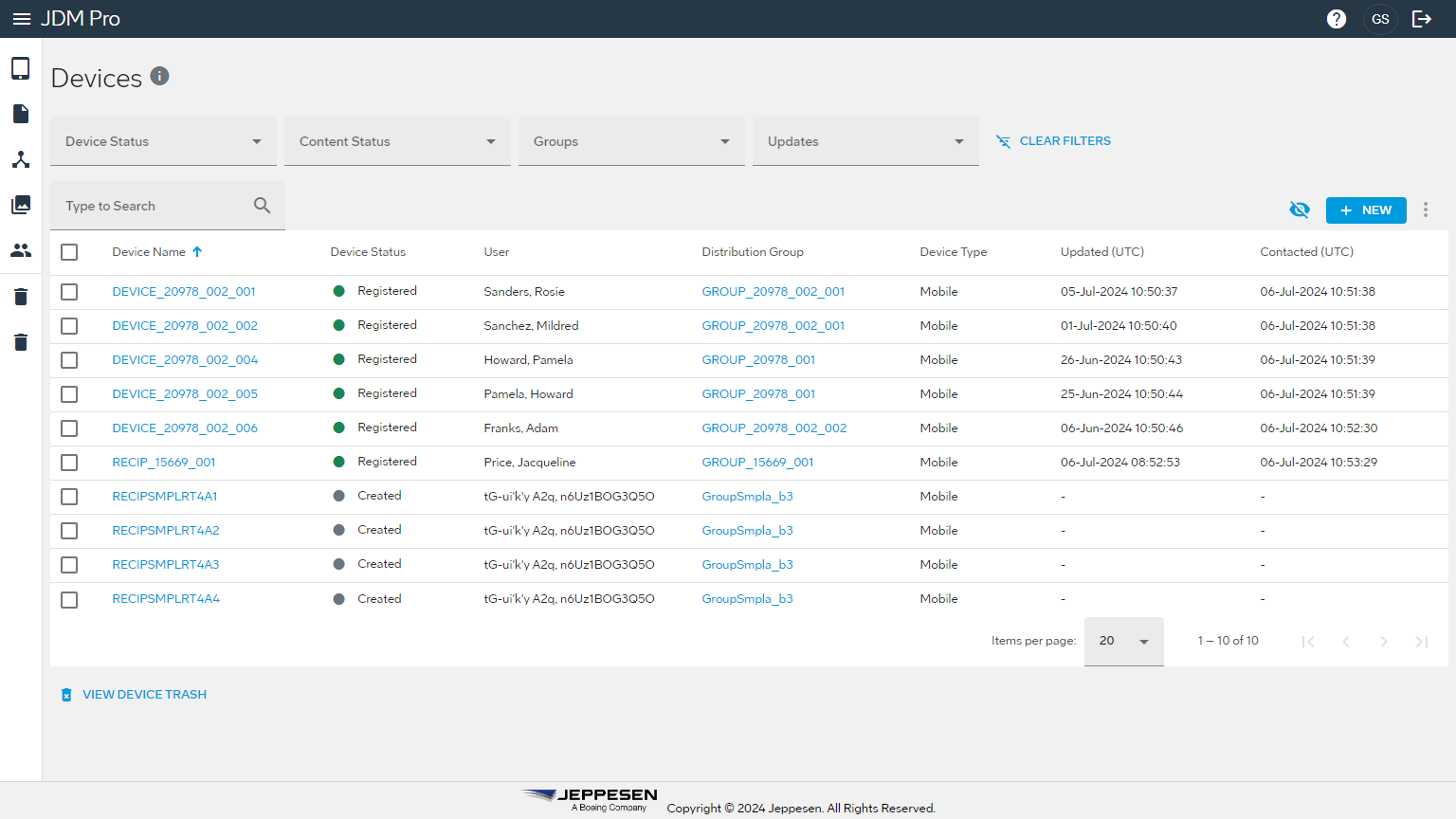This screenshot has height=819, width=1456.
Task: Open the trash icon directly beneath users icon
Action: [21, 297]
